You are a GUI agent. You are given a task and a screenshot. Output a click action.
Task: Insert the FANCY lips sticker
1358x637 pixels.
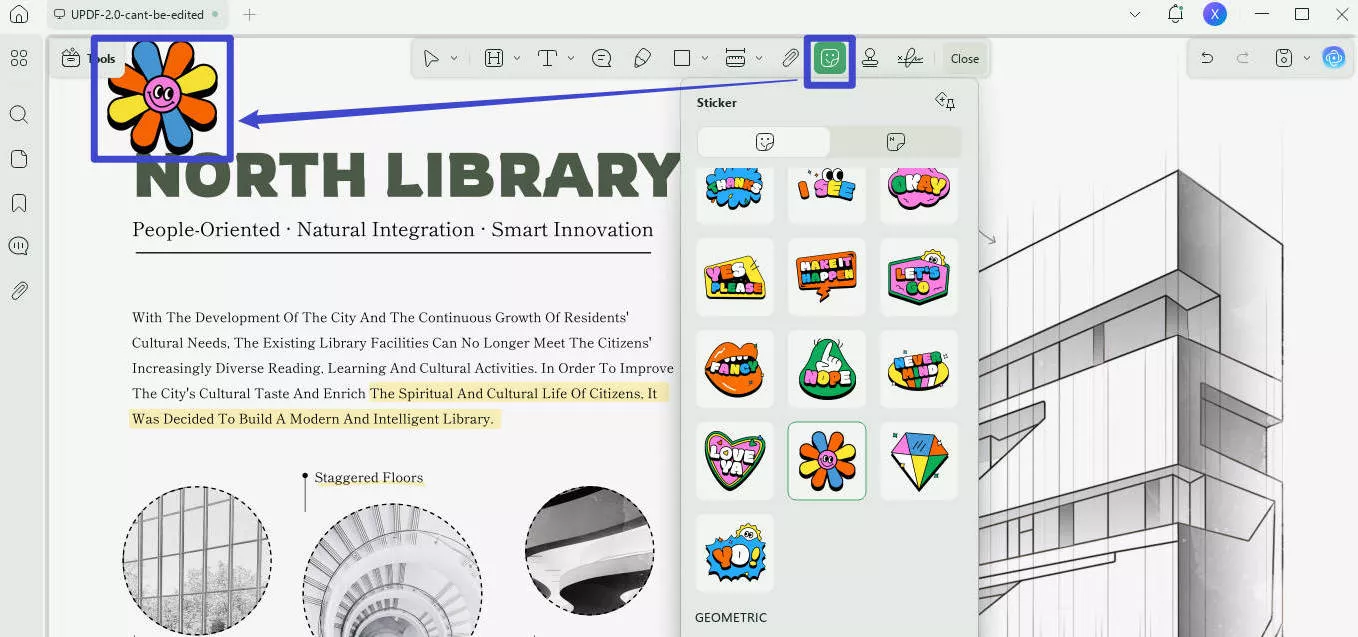click(x=735, y=369)
